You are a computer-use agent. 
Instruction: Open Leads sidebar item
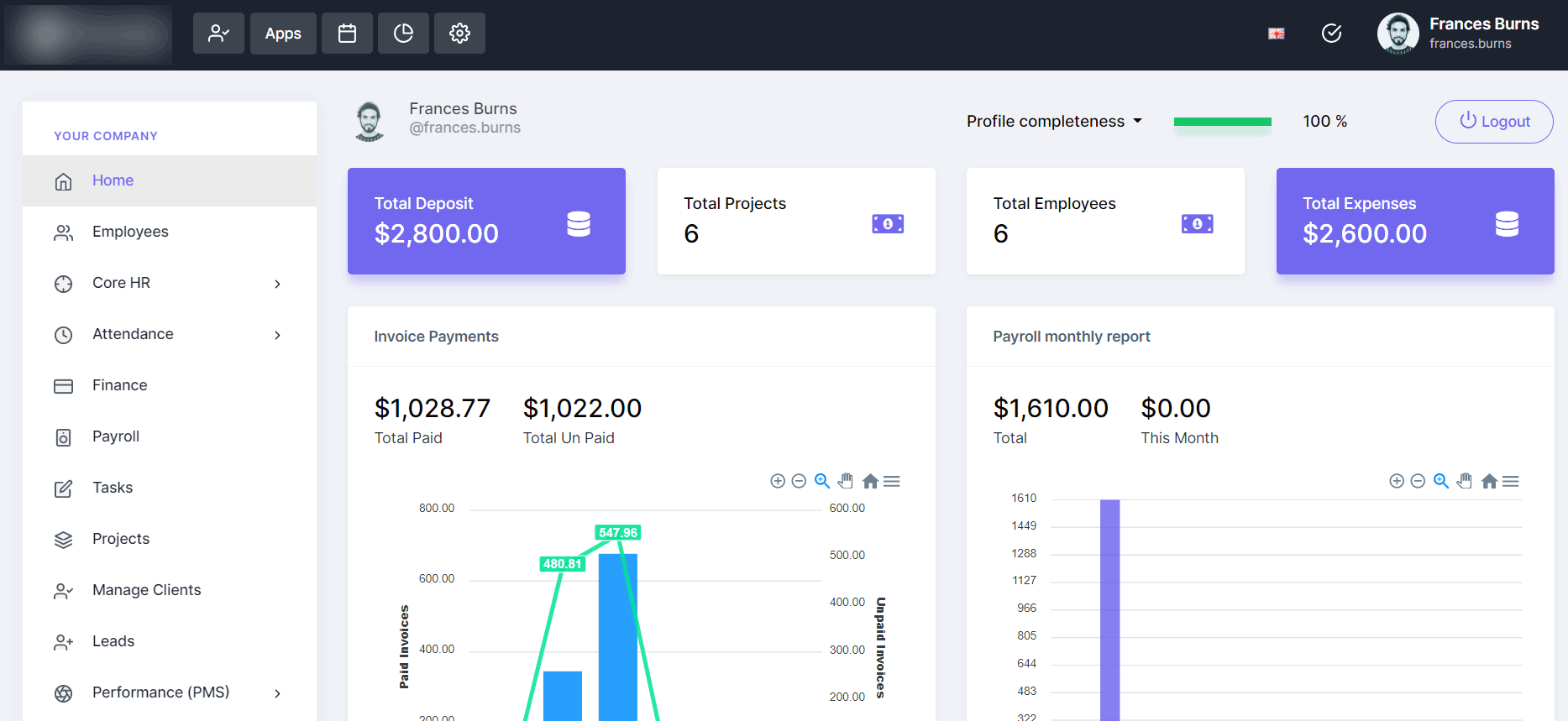tap(170, 641)
